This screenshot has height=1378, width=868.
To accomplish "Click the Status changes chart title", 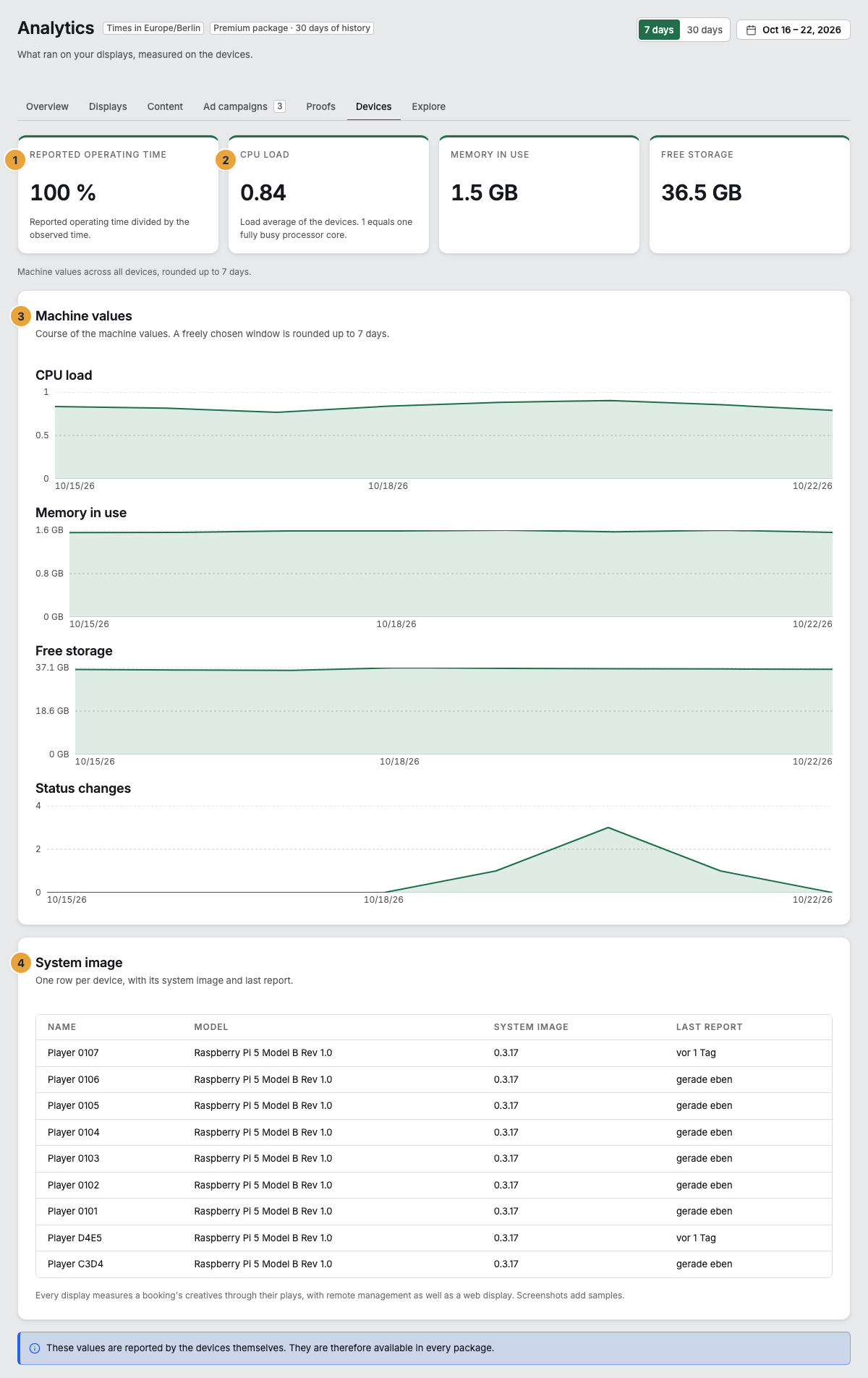I will (83, 788).
